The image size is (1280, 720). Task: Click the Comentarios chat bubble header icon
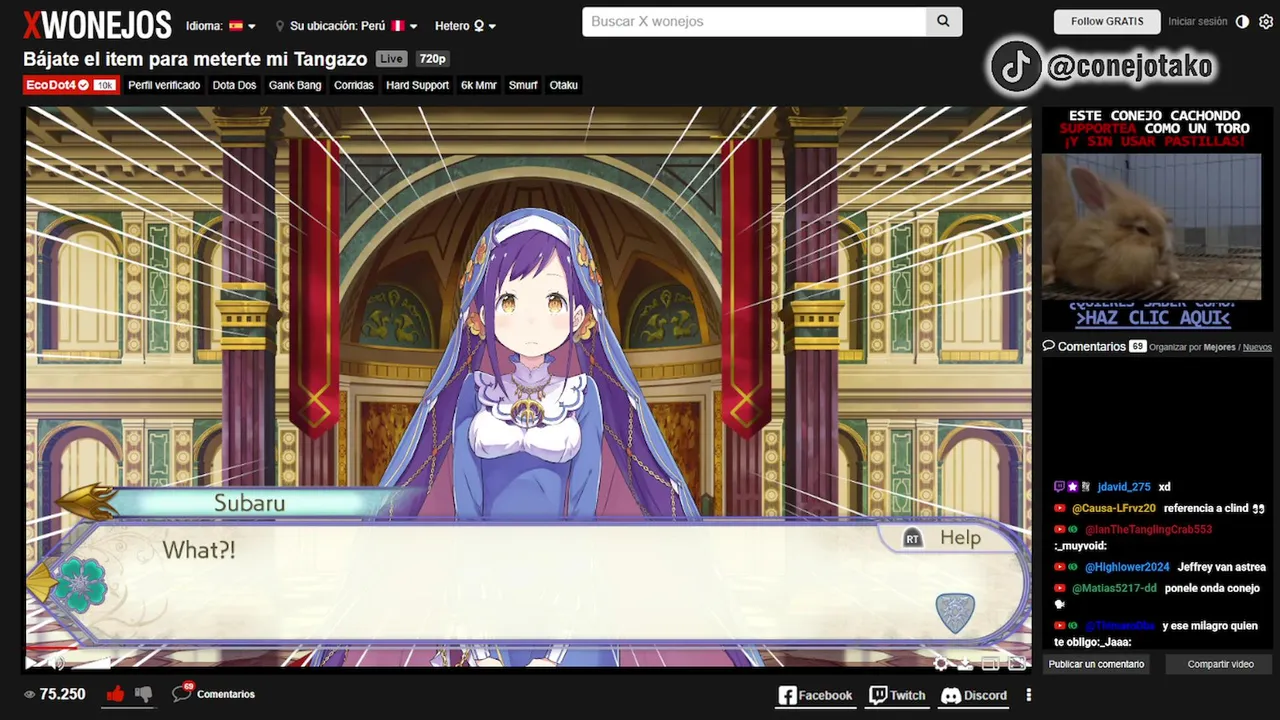pos(1049,345)
